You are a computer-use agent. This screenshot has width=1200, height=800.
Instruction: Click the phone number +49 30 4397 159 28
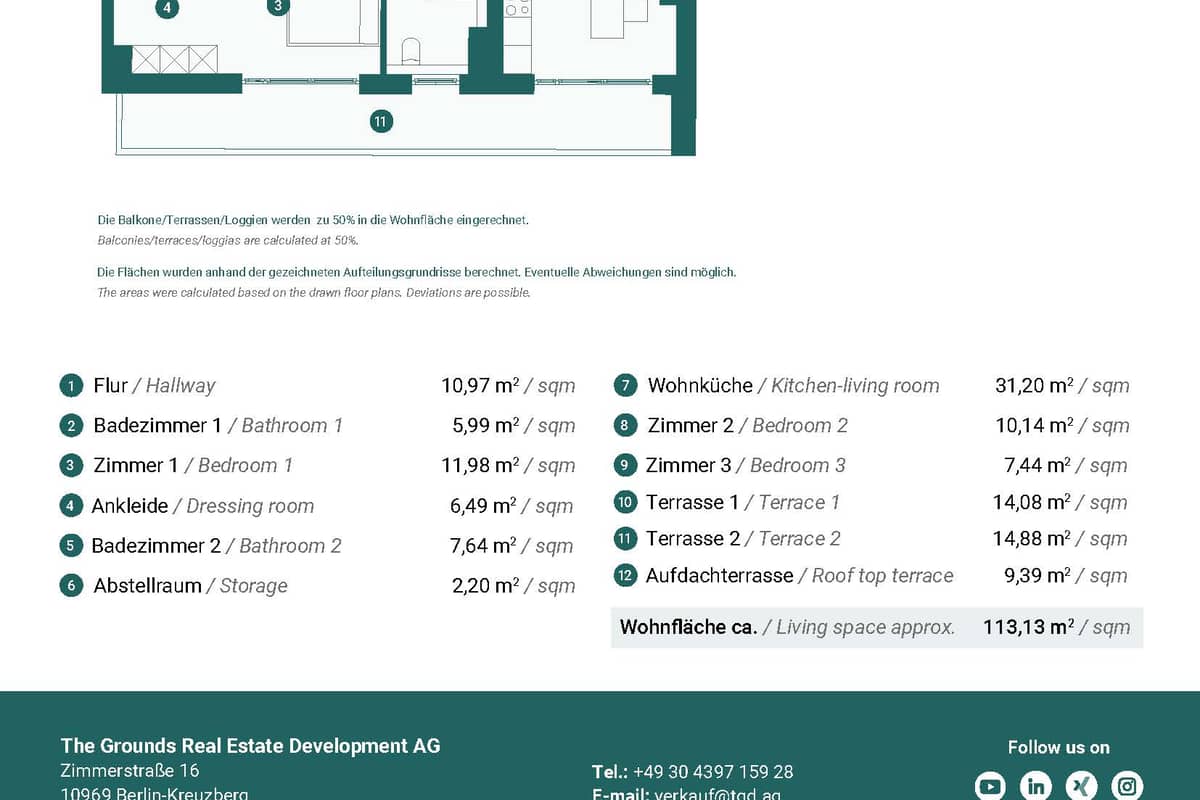tap(713, 772)
